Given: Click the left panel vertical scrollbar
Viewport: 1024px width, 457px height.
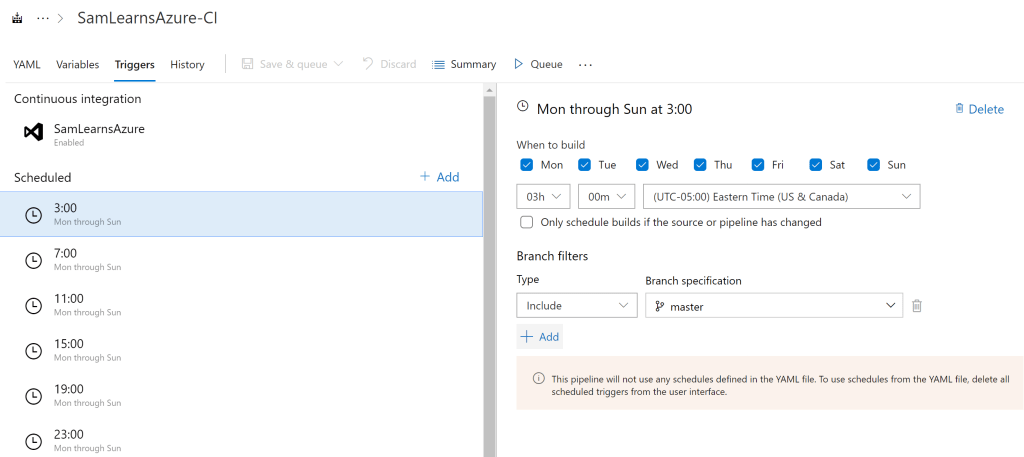Looking at the screenshot, I should click(x=489, y=270).
